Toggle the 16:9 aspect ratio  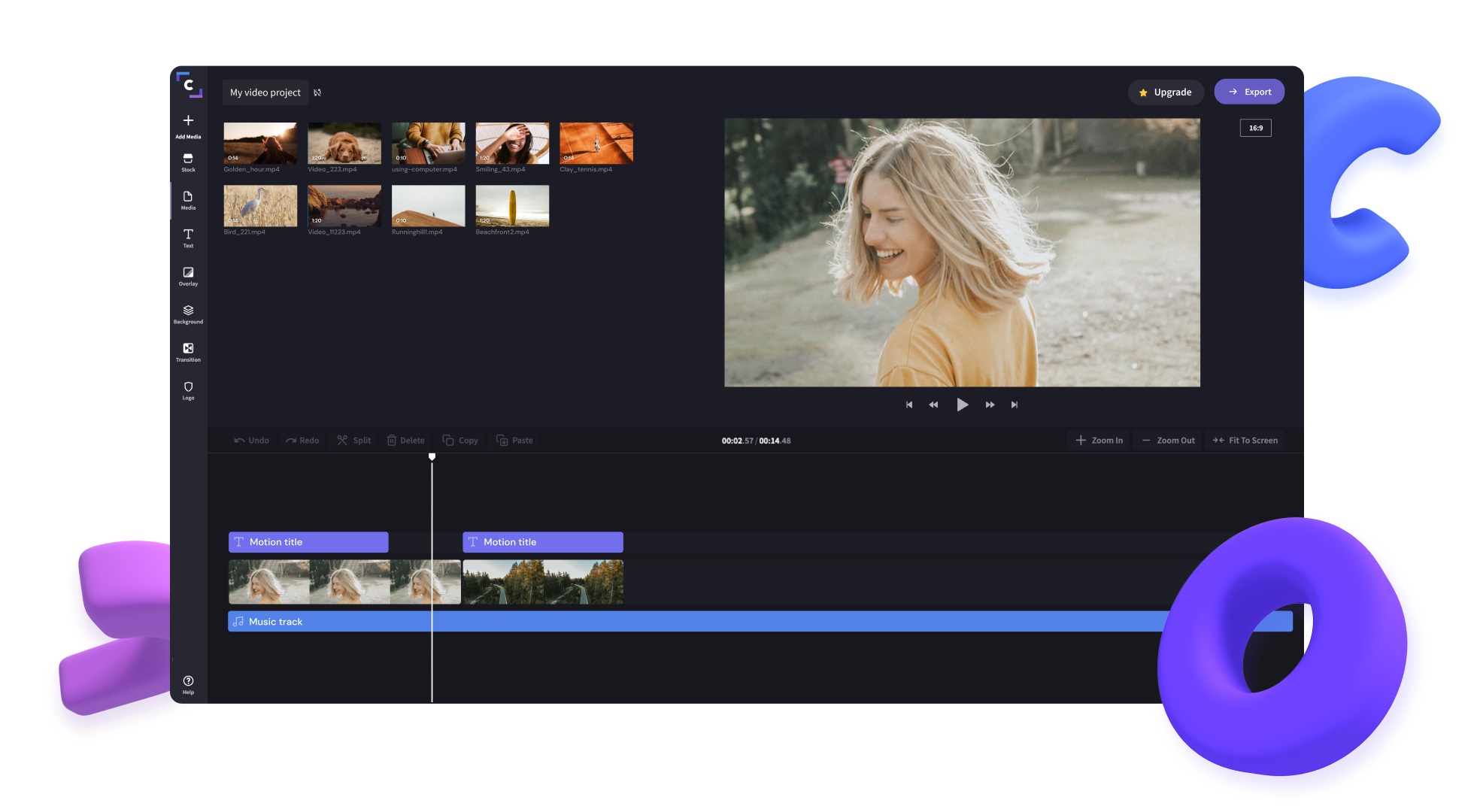click(1256, 128)
